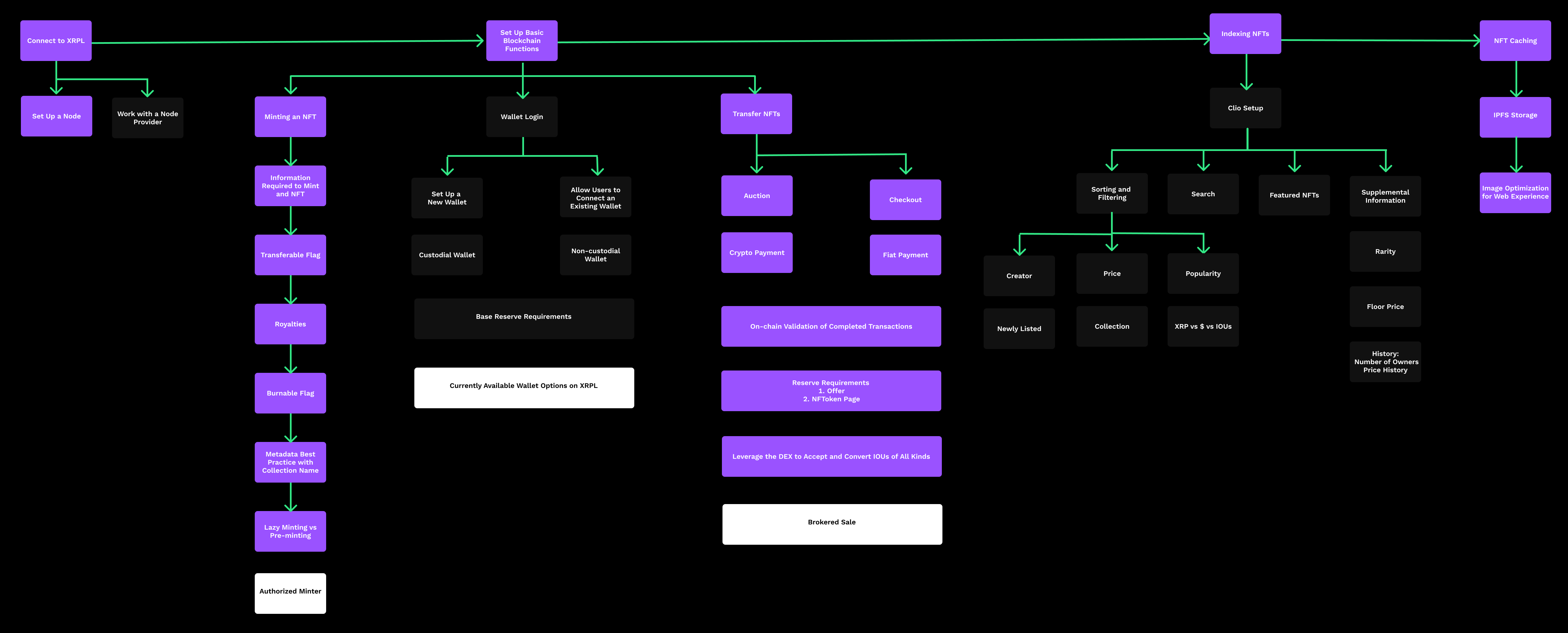This screenshot has width=1568, height=633.
Task: Click the XRP vs $ vs IOUs box
Action: pos(1203,327)
